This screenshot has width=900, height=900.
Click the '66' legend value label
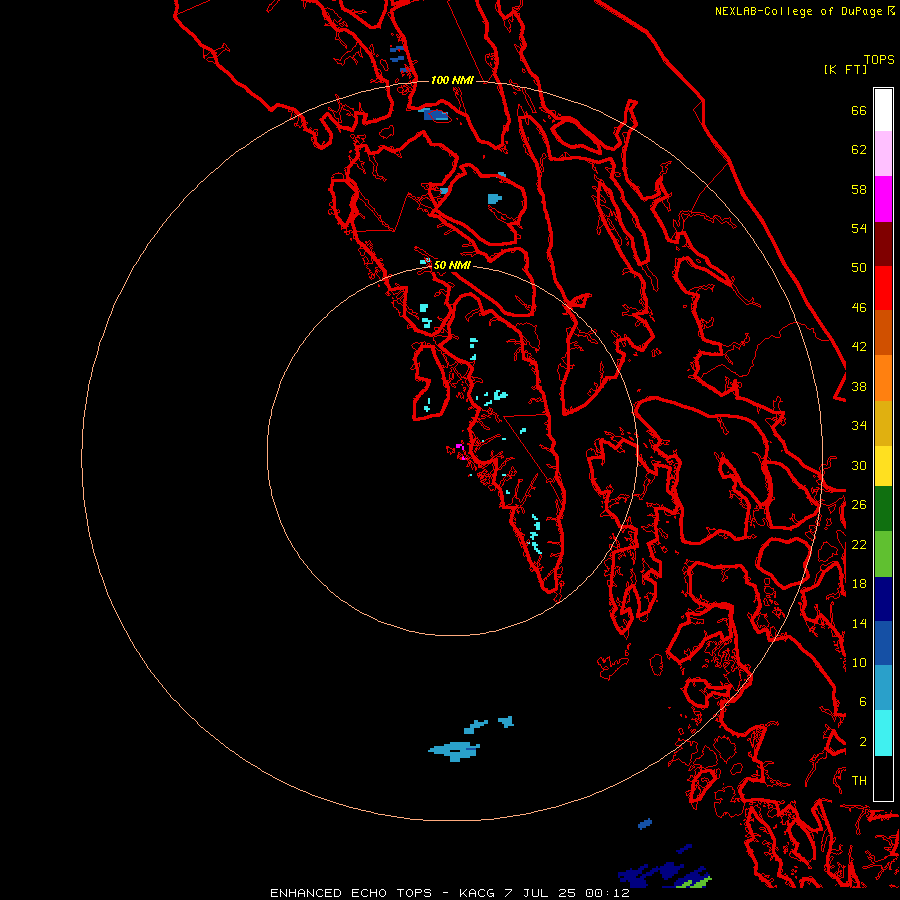click(859, 111)
